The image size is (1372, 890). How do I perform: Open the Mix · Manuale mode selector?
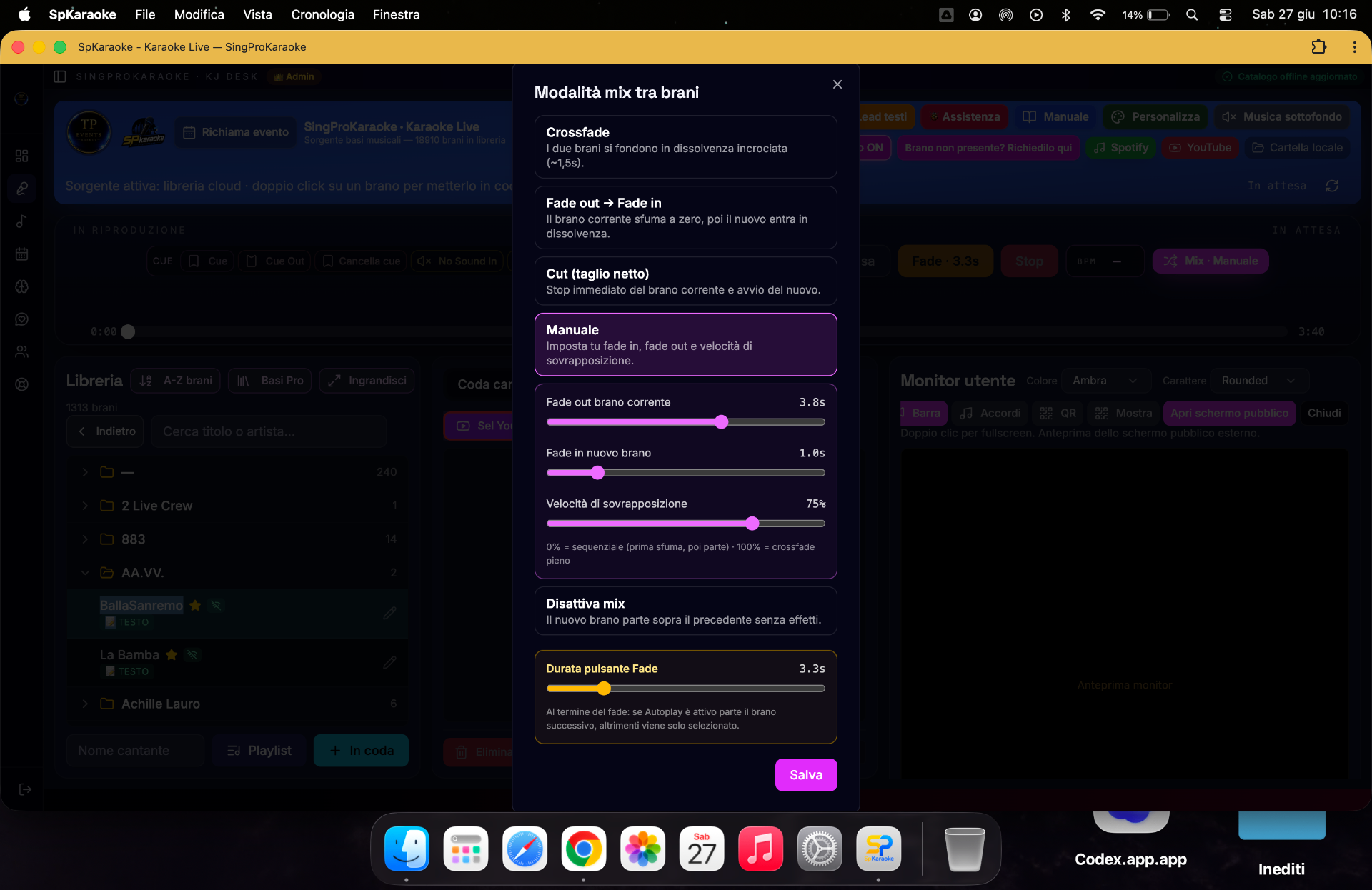[x=1211, y=261]
